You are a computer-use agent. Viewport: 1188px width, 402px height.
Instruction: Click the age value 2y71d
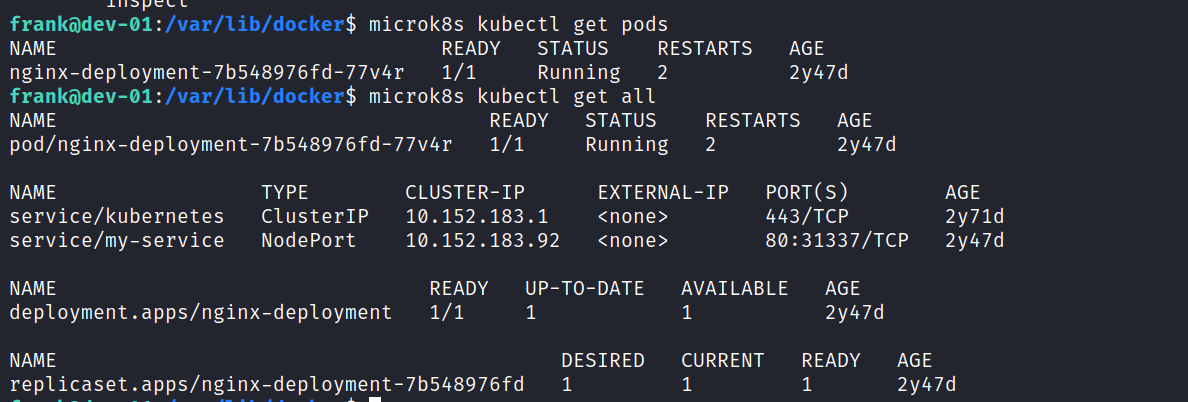[974, 217]
